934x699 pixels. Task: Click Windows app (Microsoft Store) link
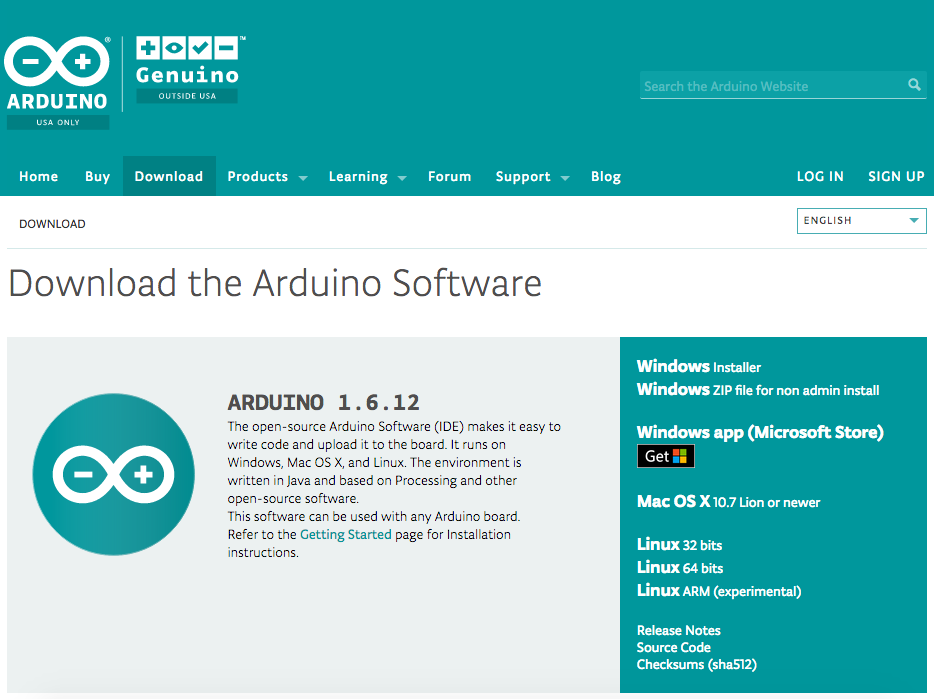[760, 433]
